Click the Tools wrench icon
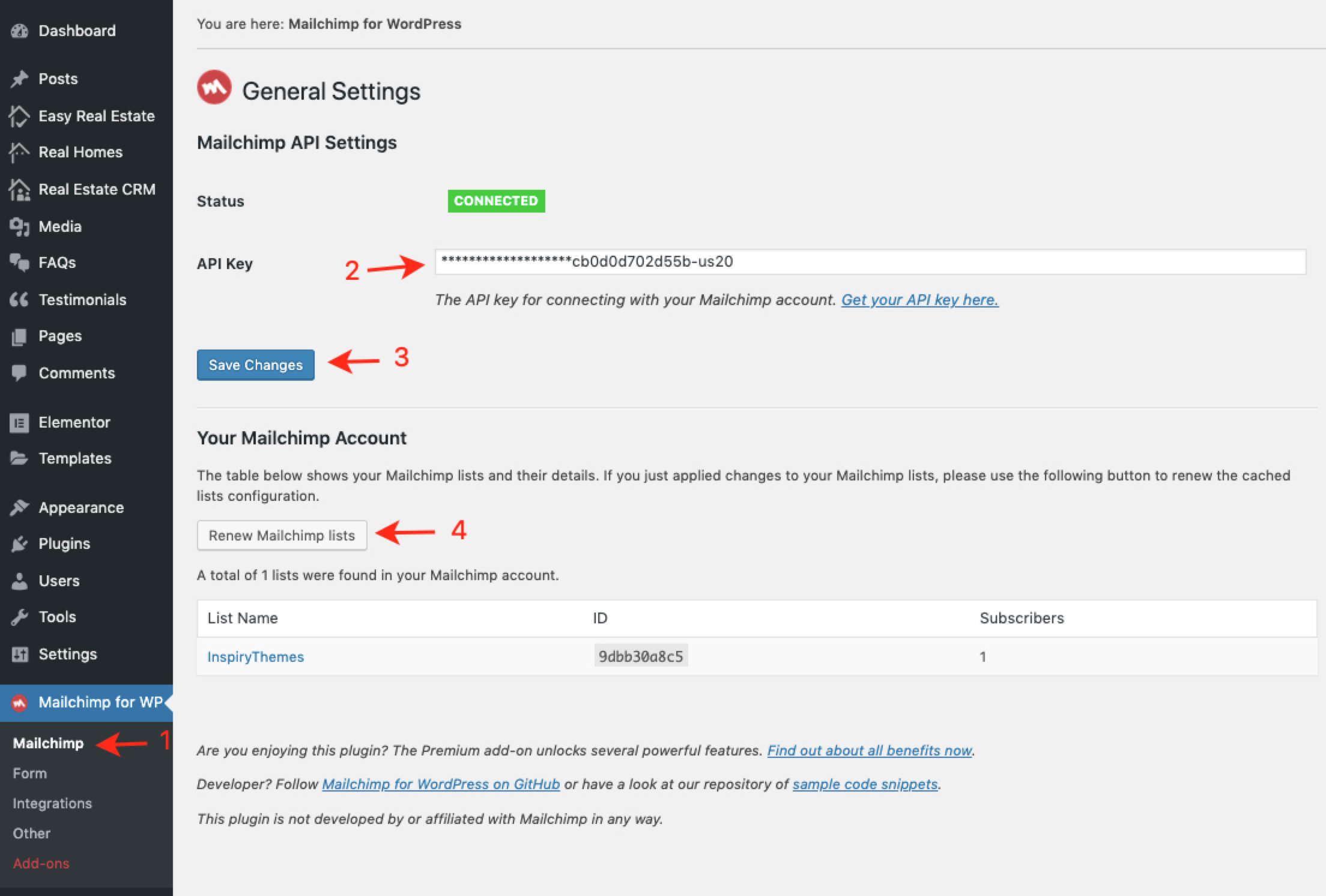The width and height of the screenshot is (1326, 896). click(x=19, y=617)
